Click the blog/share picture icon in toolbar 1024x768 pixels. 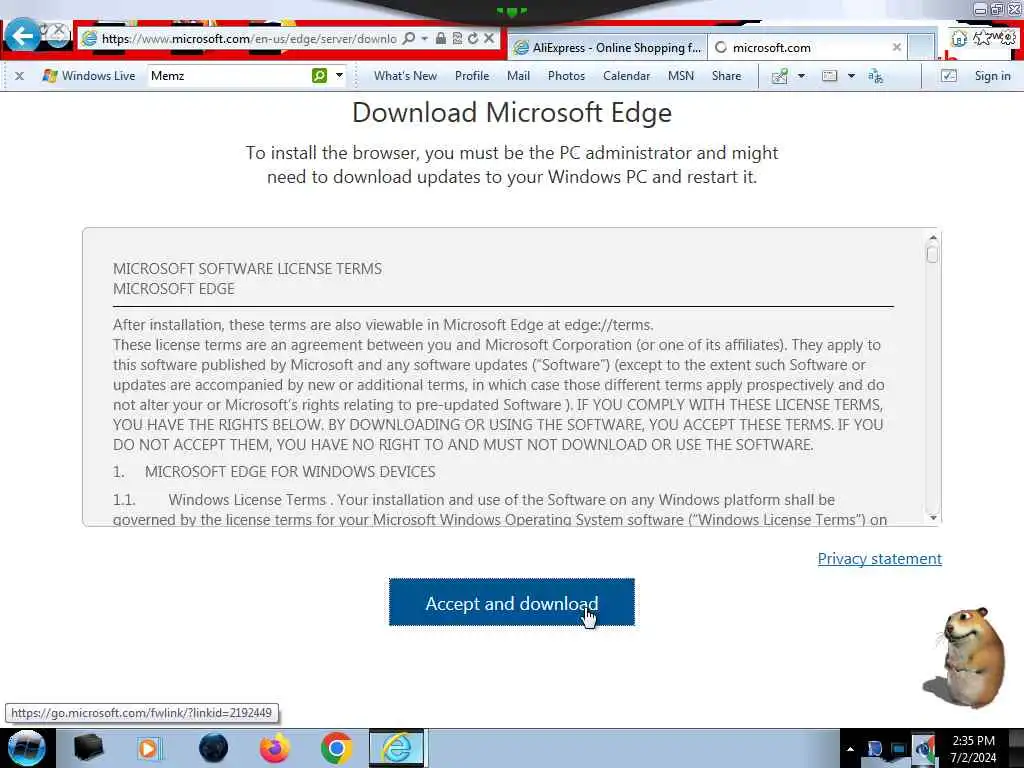click(780, 76)
